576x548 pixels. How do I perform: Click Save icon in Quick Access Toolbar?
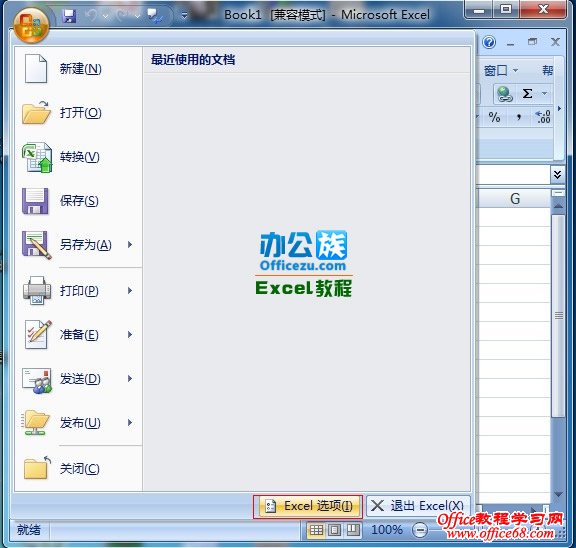pos(69,16)
